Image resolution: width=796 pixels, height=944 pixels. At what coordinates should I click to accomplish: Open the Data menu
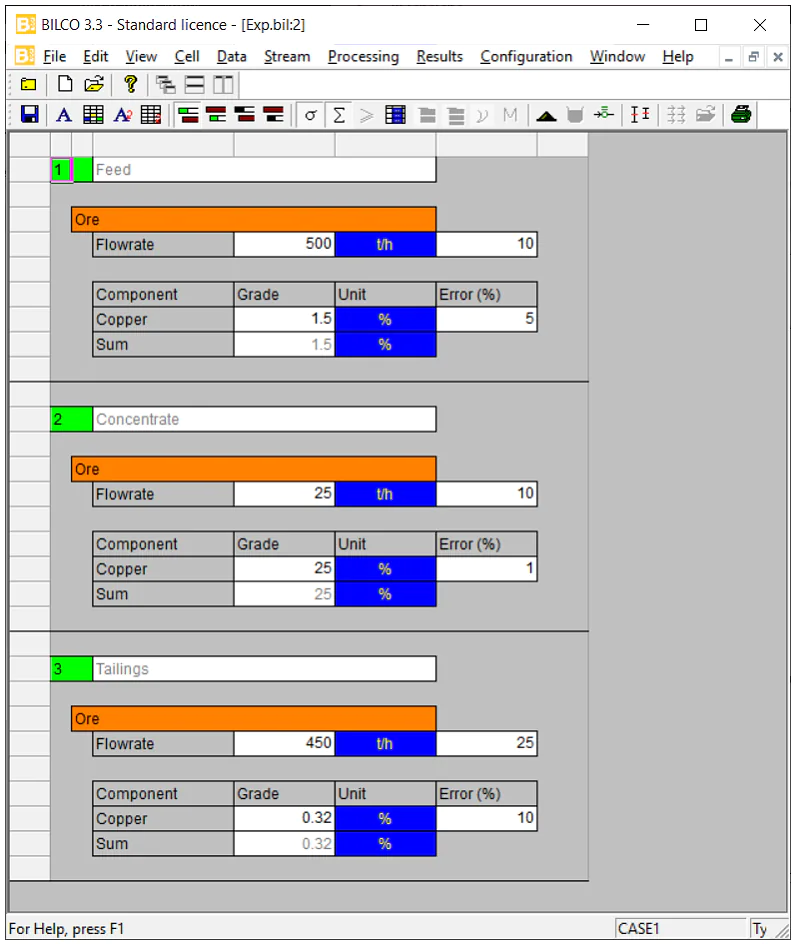[x=232, y=57]
